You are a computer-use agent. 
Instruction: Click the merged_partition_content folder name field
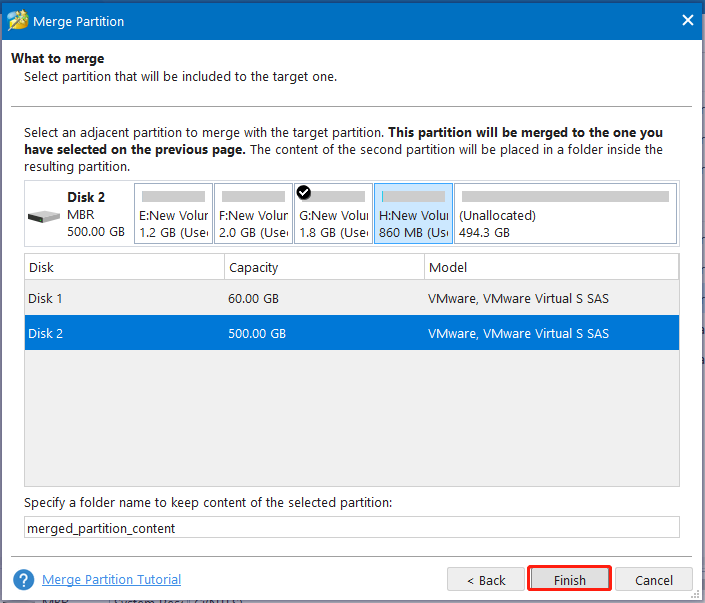pos(352,527)
